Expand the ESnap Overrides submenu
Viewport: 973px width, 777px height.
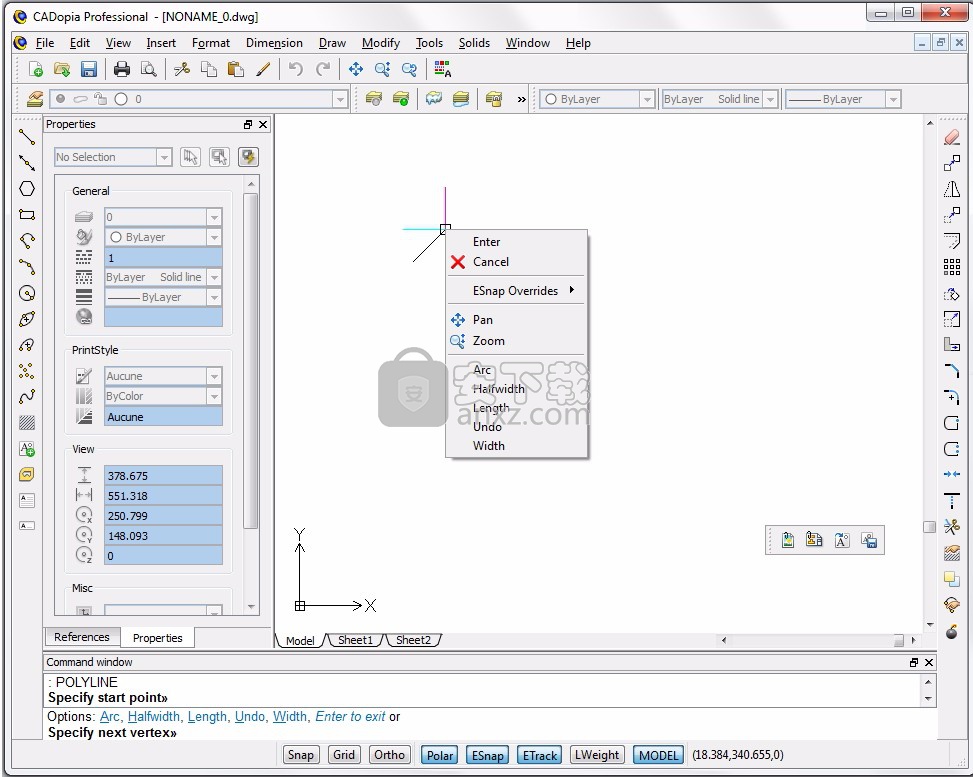pyautogui.click(x=516, y=290)
